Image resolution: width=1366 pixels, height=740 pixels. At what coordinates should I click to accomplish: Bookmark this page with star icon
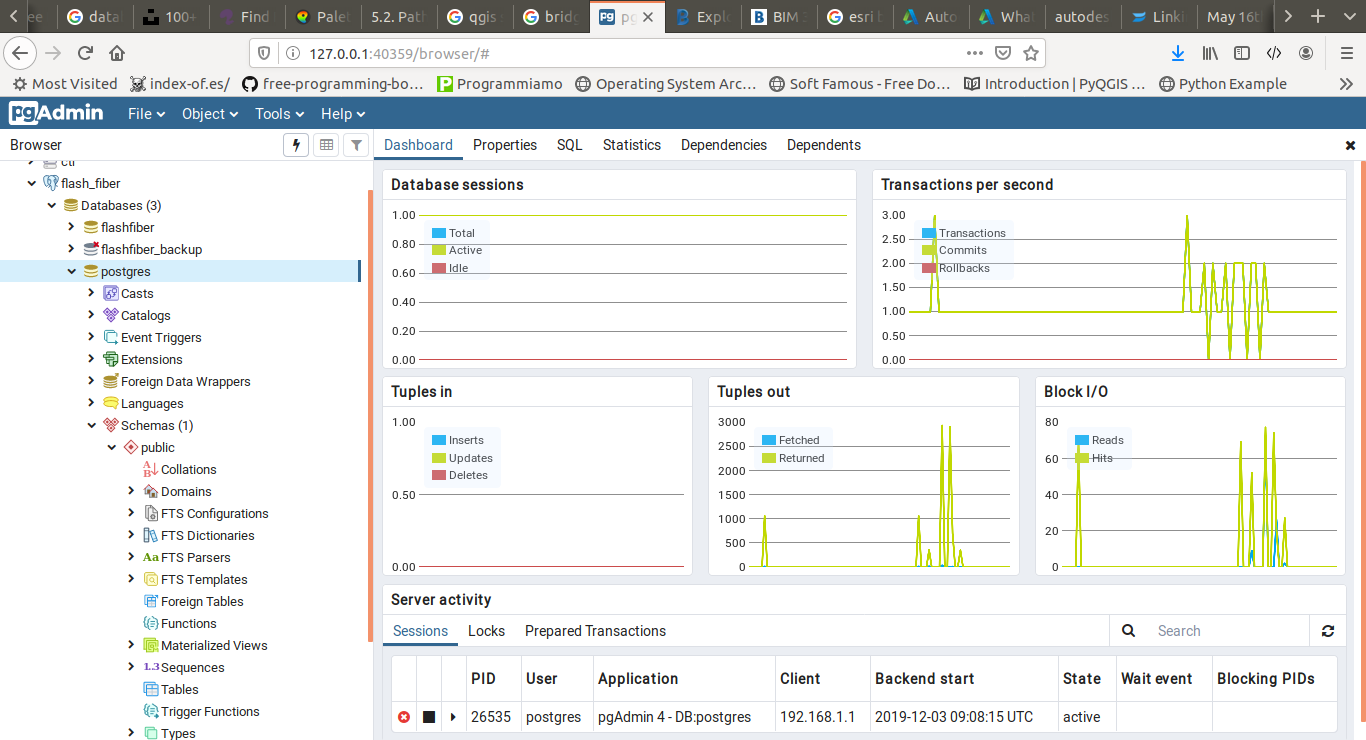tap(1031, 53)
